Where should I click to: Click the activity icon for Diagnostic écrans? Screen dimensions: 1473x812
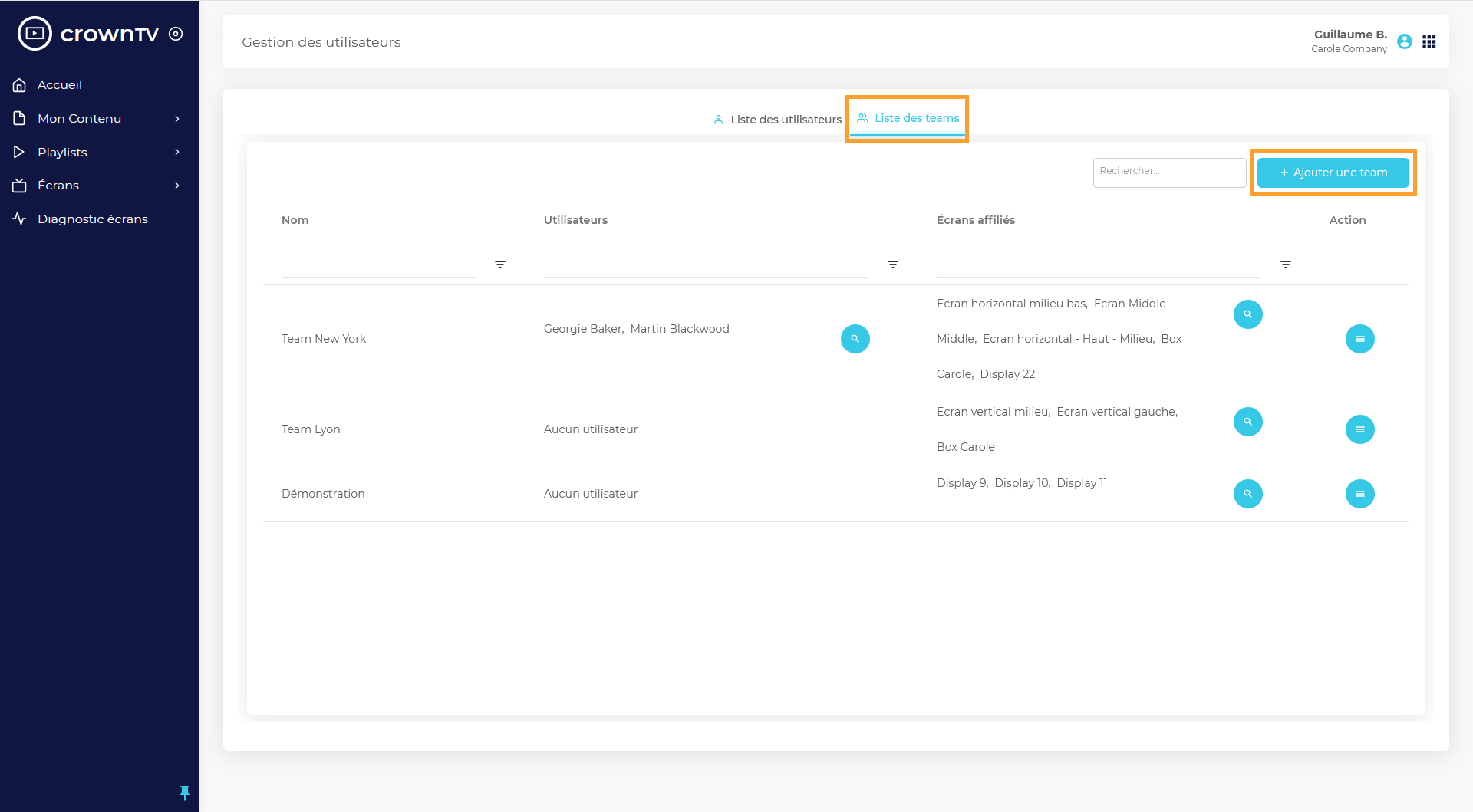click(x=20, y=219)
